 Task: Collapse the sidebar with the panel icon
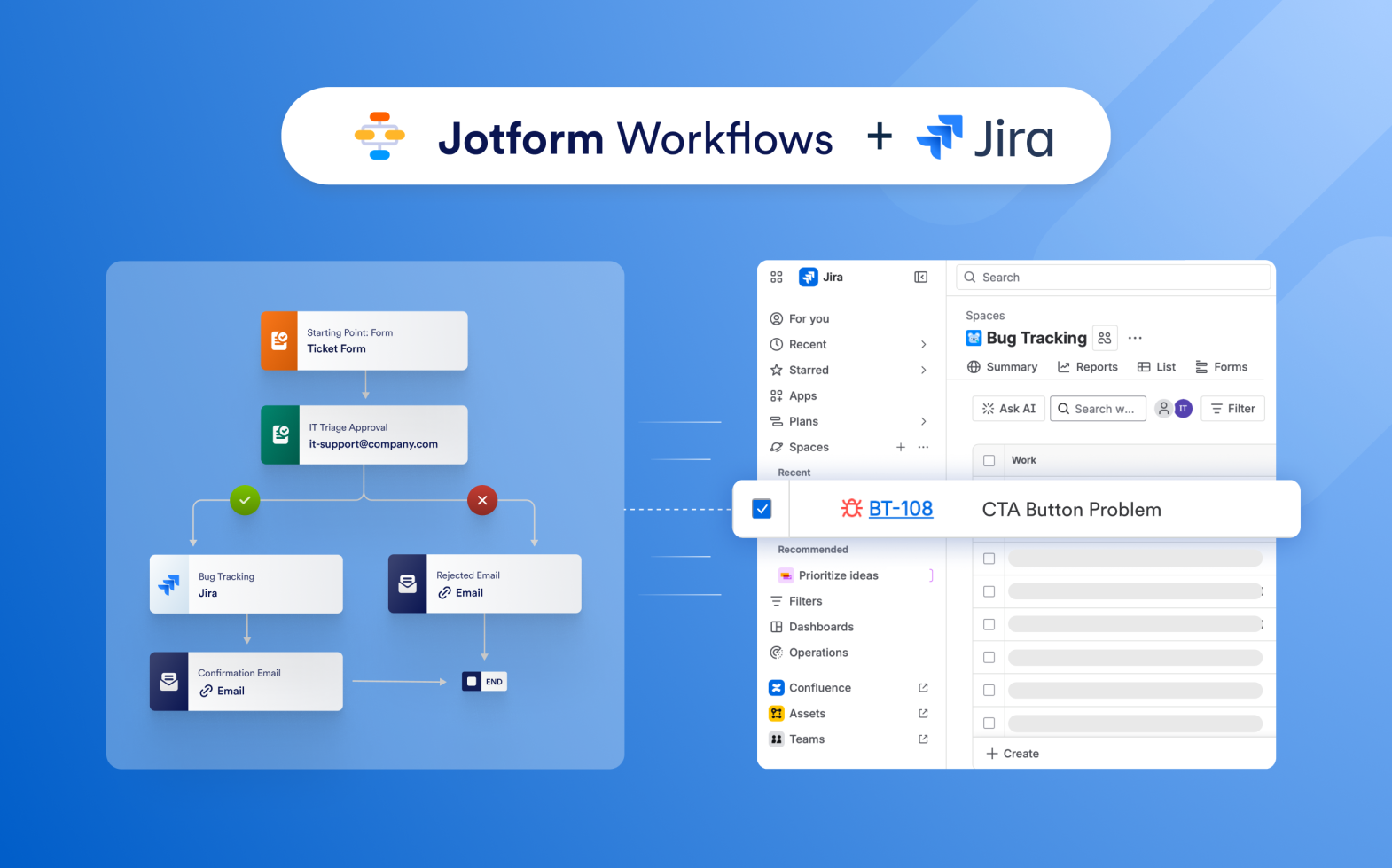(921, 278)
